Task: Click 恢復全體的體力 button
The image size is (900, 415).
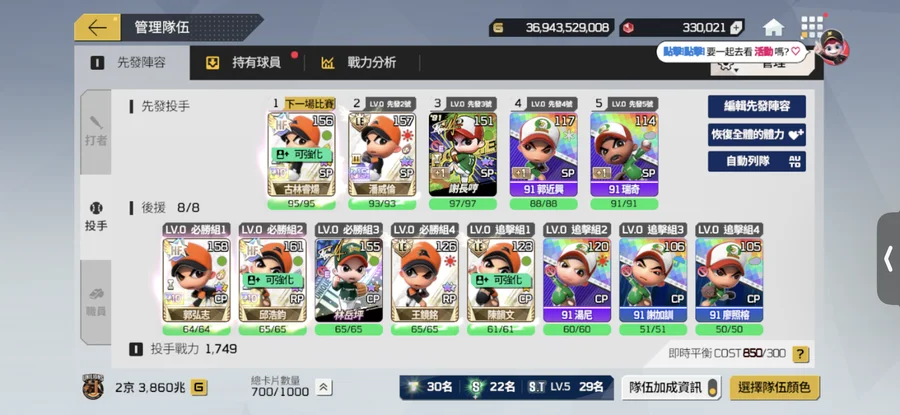Action: pos(757,134)
